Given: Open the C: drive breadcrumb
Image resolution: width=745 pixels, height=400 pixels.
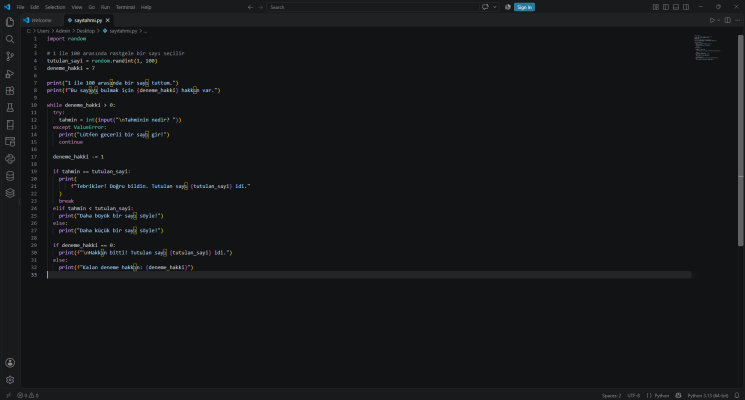Looking at the screenshot, I should pos(29,31).
